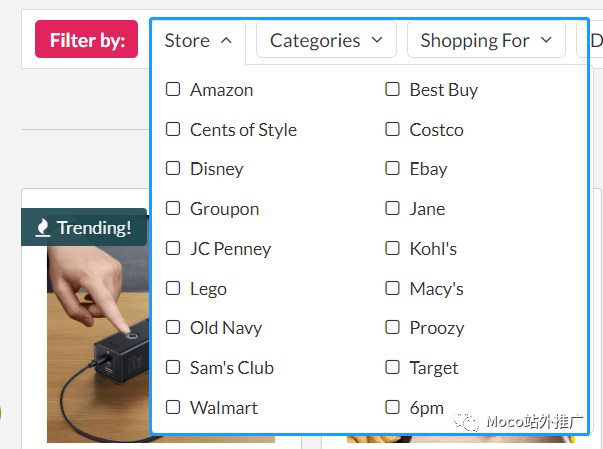Enable the Groupon filter checkbox

click(173, 208)
